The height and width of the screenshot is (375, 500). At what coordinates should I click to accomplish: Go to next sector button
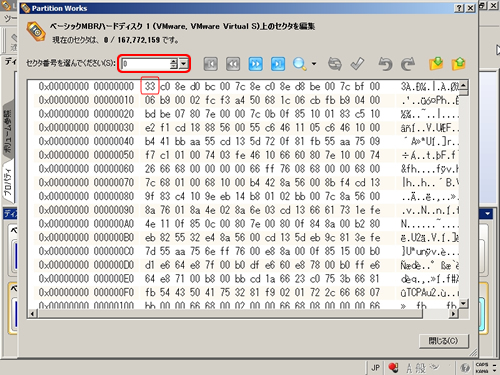255,64
